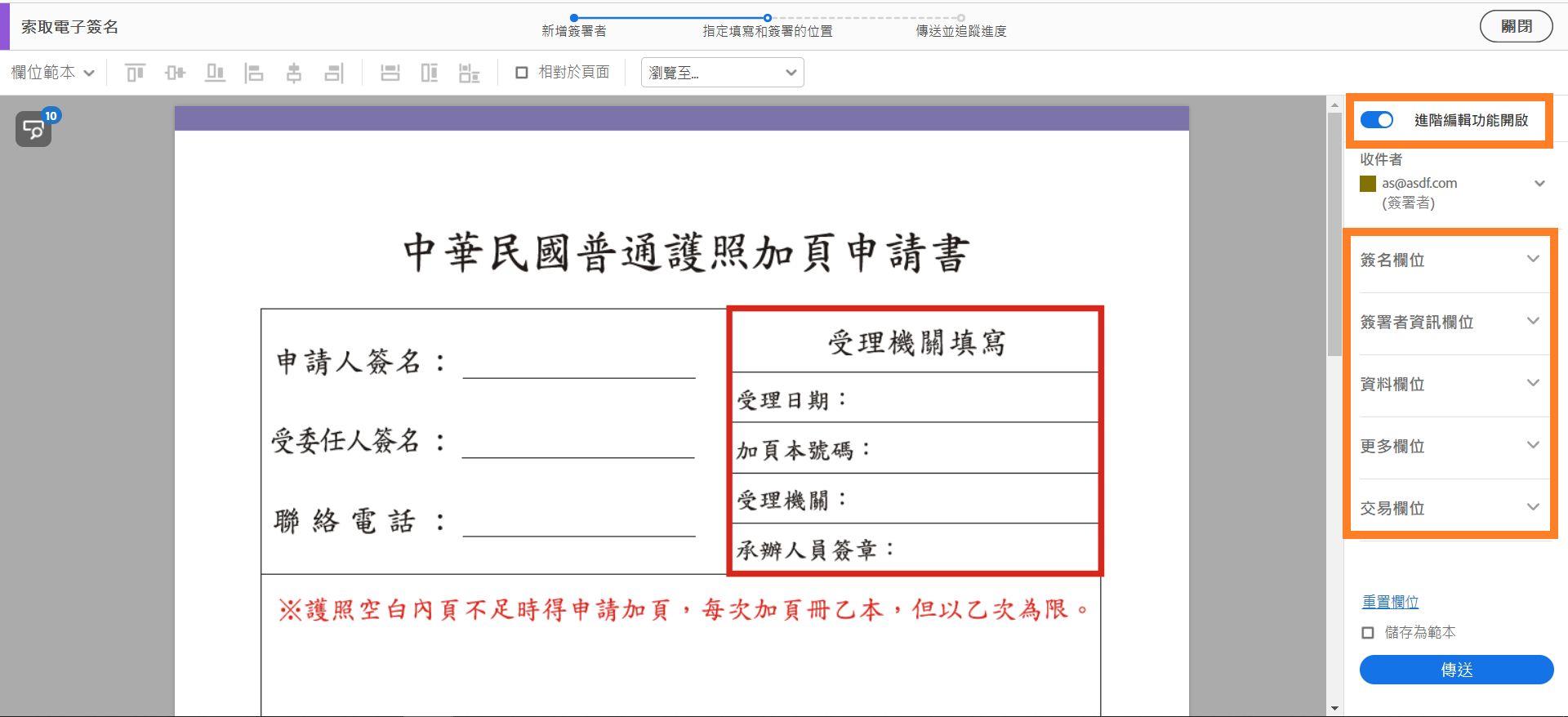
Task: Click the 受理機關： row label
Action: (791, 500)
